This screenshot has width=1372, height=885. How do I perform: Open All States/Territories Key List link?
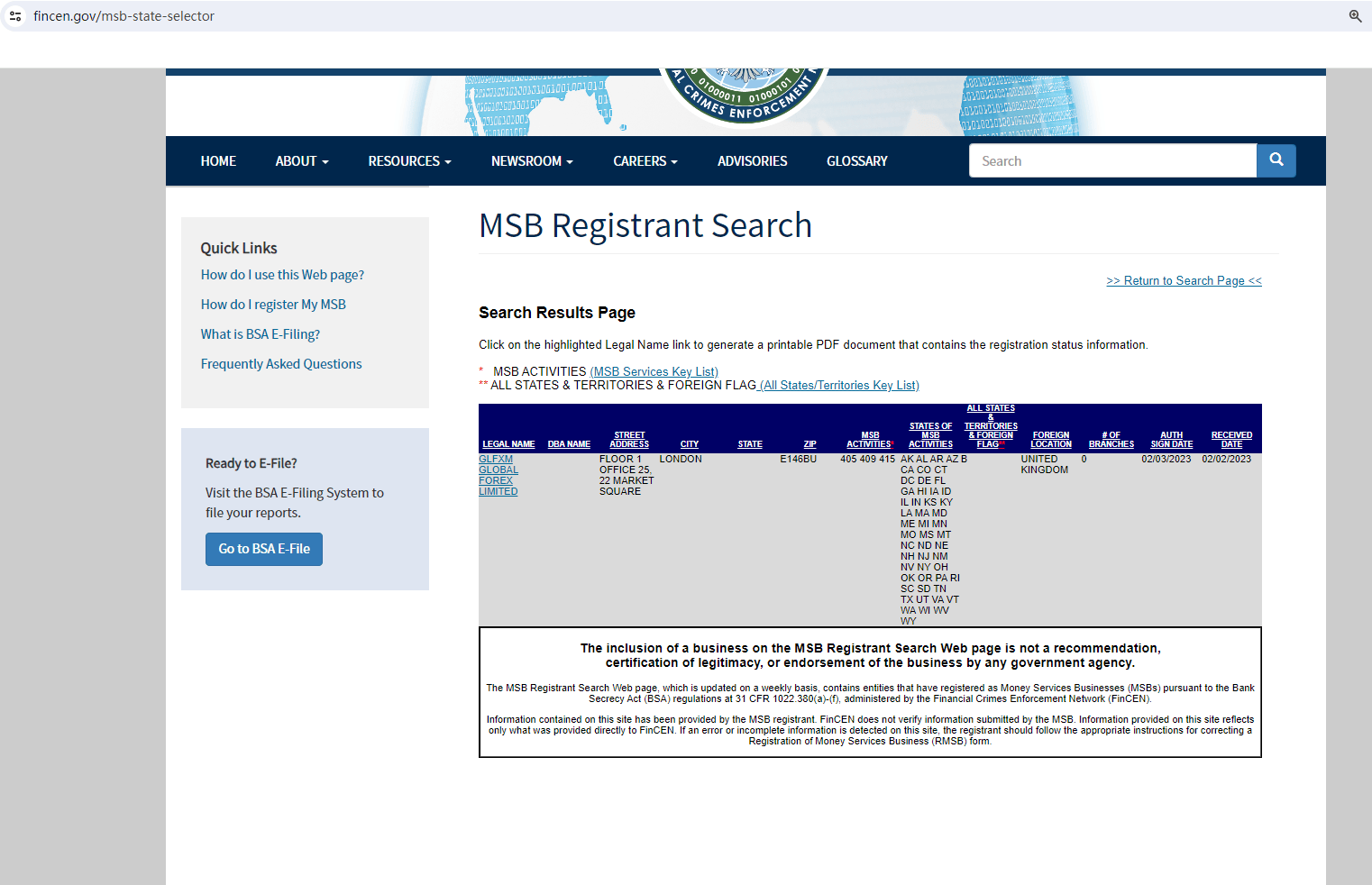click(x=839, y=385)
